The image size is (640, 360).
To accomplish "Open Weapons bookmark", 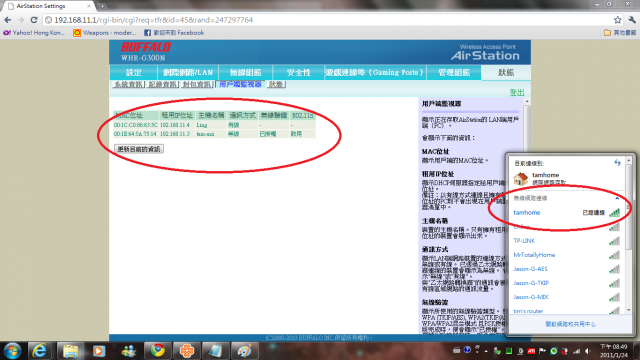I will 104,33.
